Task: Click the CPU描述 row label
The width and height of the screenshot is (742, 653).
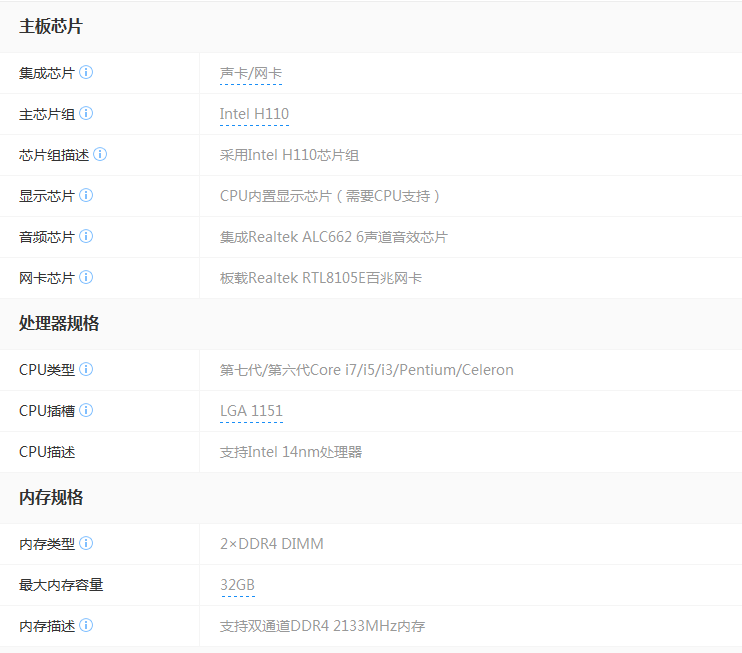Action: click(x=47, y=452)
